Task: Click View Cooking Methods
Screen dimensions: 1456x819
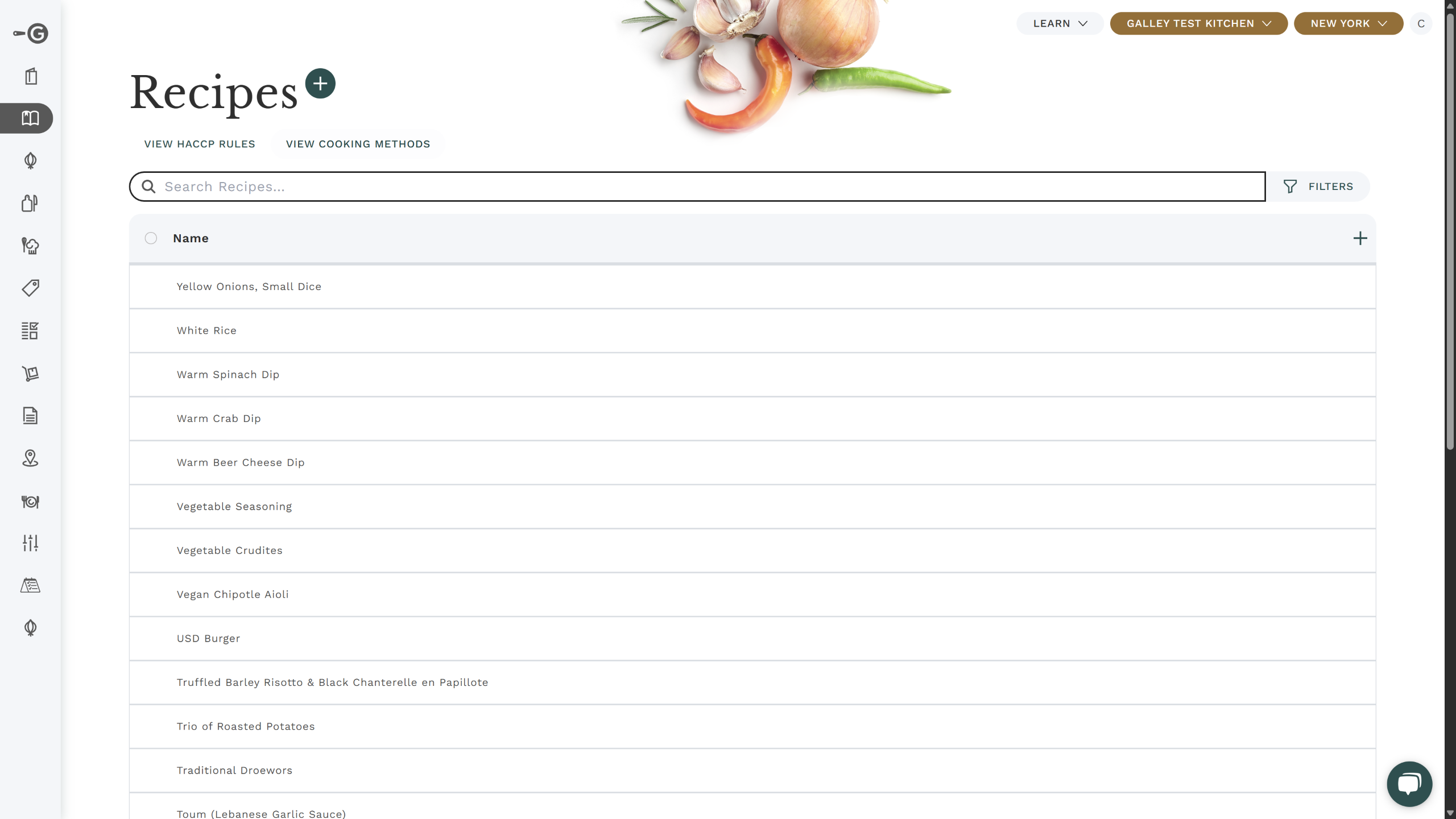Action: coord(358,144)
